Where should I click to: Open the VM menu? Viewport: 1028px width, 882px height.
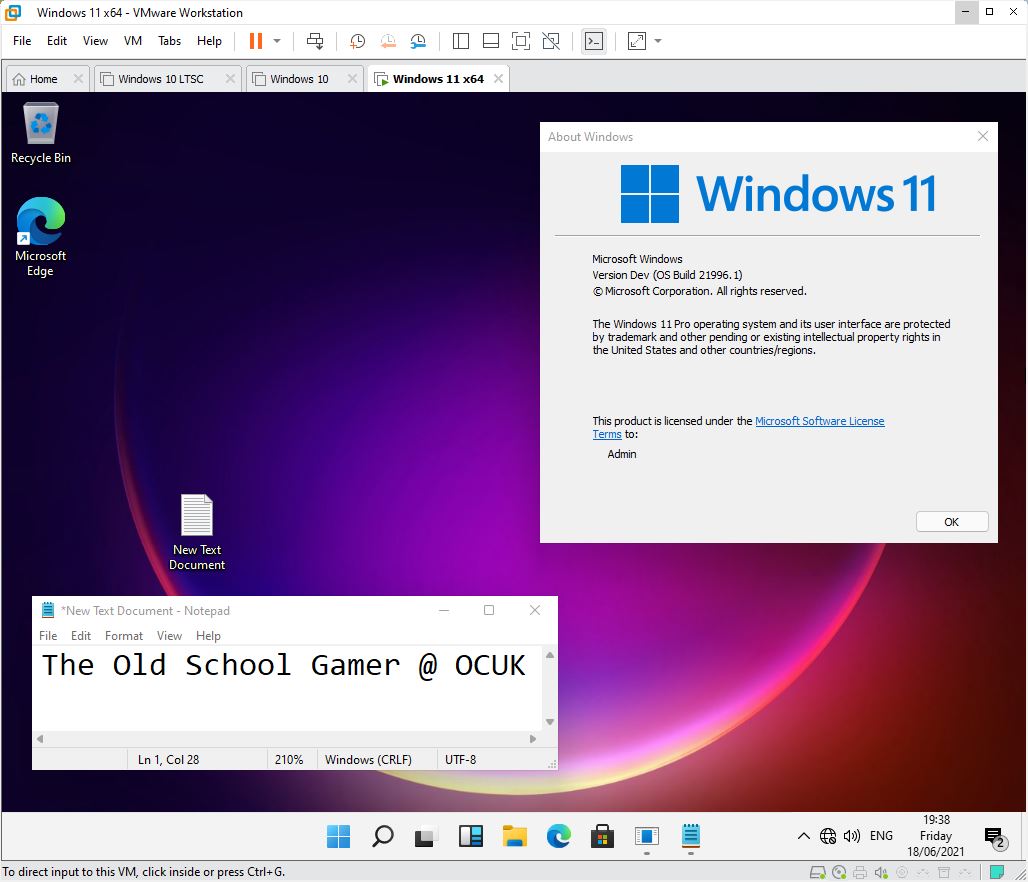click(132, 41)
